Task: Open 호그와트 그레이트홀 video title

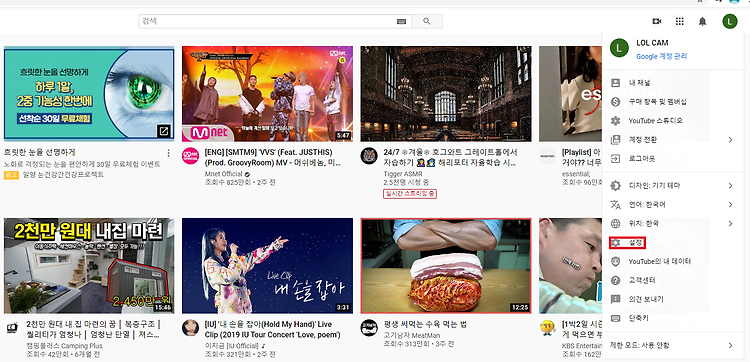Action: point(450,157)
